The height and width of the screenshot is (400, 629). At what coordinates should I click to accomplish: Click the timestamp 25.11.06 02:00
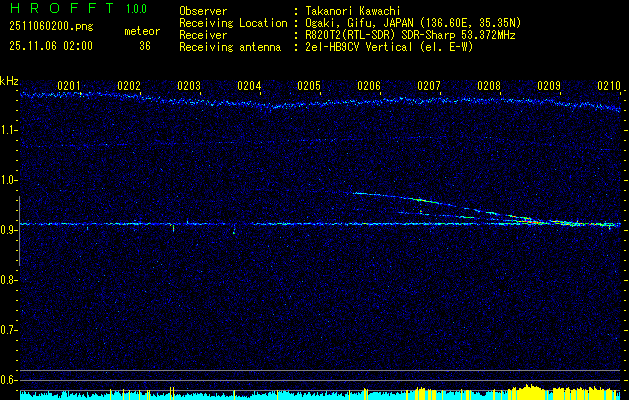51,46
